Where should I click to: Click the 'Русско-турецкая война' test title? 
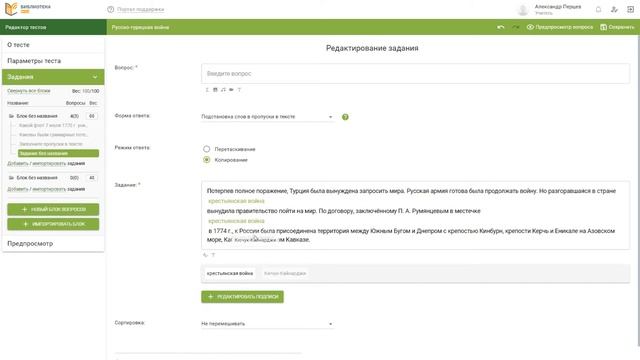click(140, 27)
